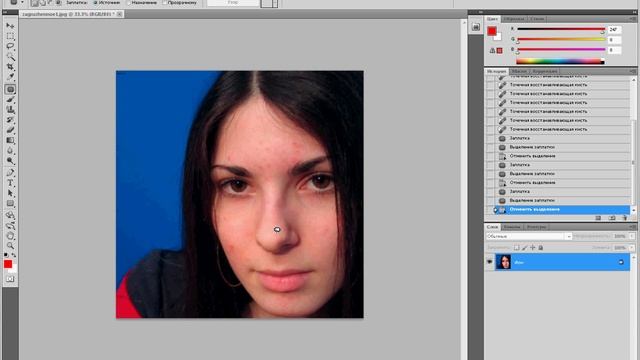Viewport: 640px width, 360px height.
Task: Click the red foreground swatch in Color panel
Action: 492,31
